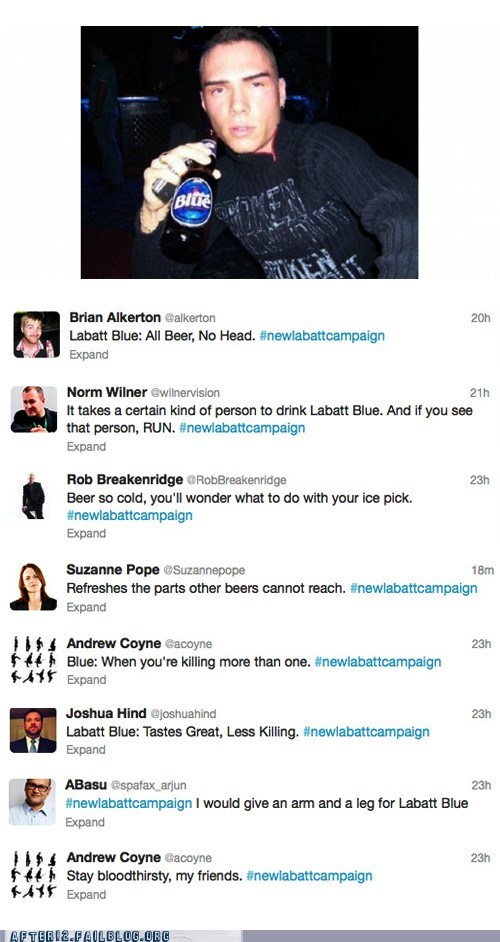The image size is (500, 942).
Task: Expand ABasu's tweet
Action: click(x=85, y=822)
